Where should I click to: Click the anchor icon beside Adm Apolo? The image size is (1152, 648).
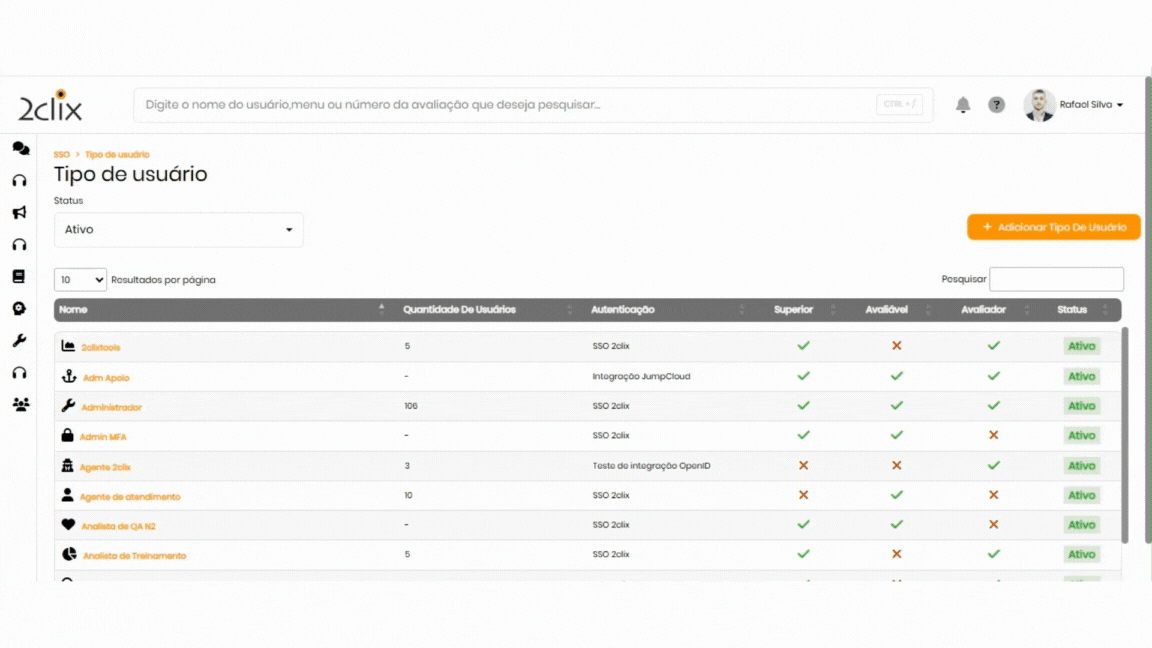68,377
